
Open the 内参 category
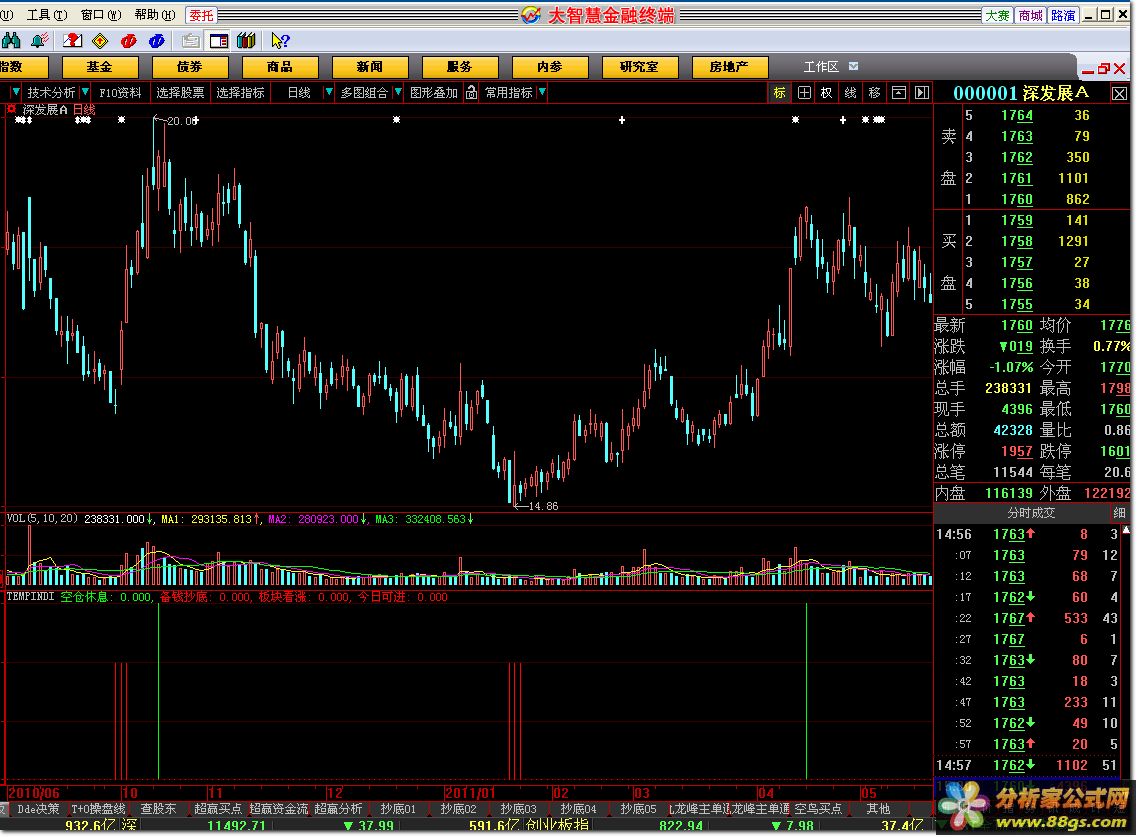(x=549, y=67)
